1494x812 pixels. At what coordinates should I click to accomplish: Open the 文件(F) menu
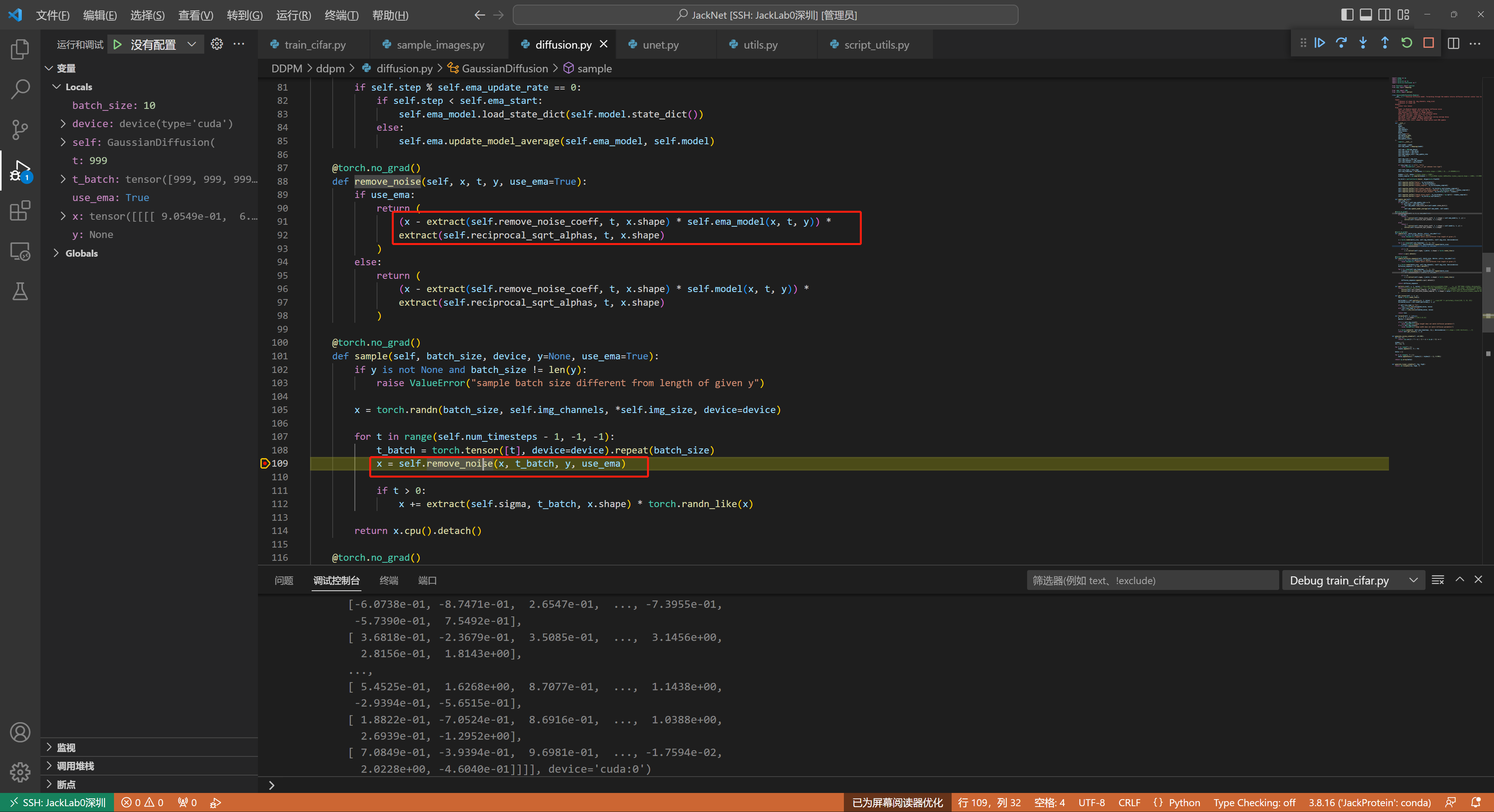[x=53, y=15]
